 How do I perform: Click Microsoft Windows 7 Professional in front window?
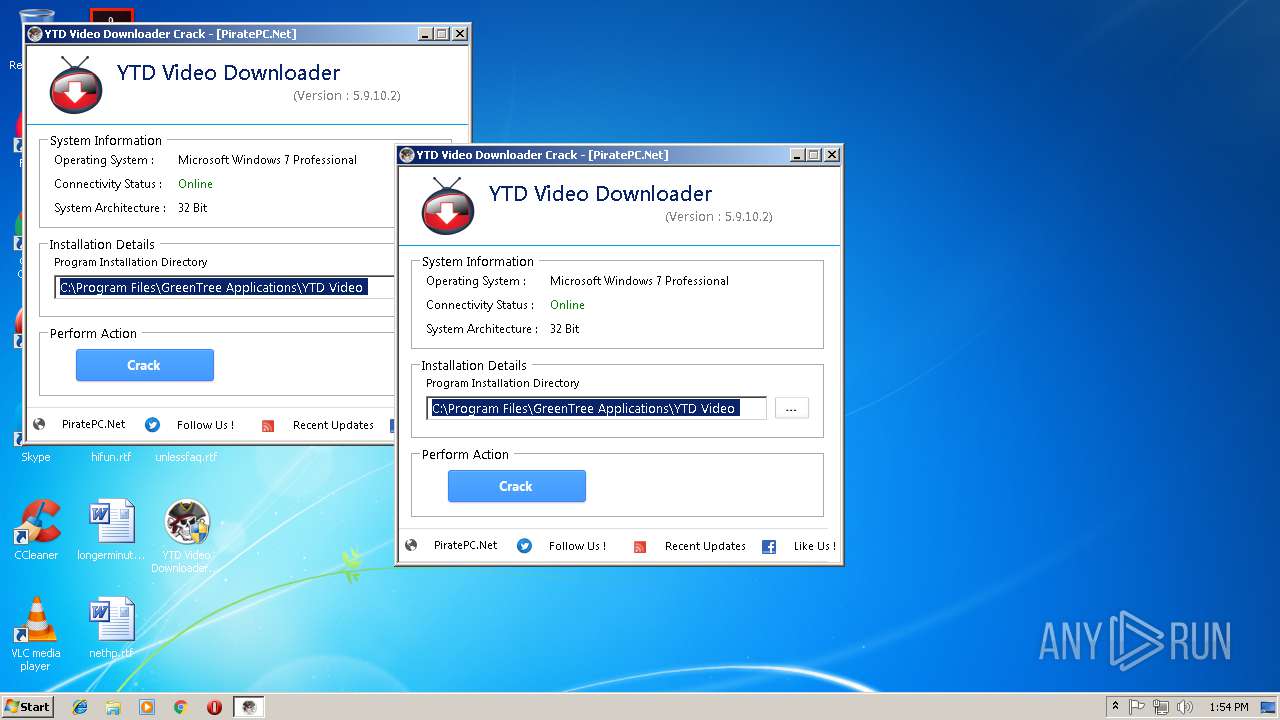click(639, 281)
